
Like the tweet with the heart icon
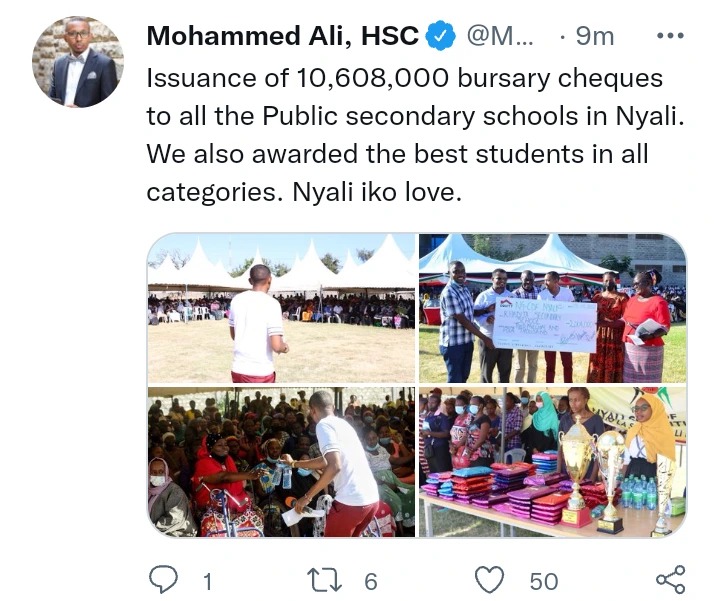[489, 580]
